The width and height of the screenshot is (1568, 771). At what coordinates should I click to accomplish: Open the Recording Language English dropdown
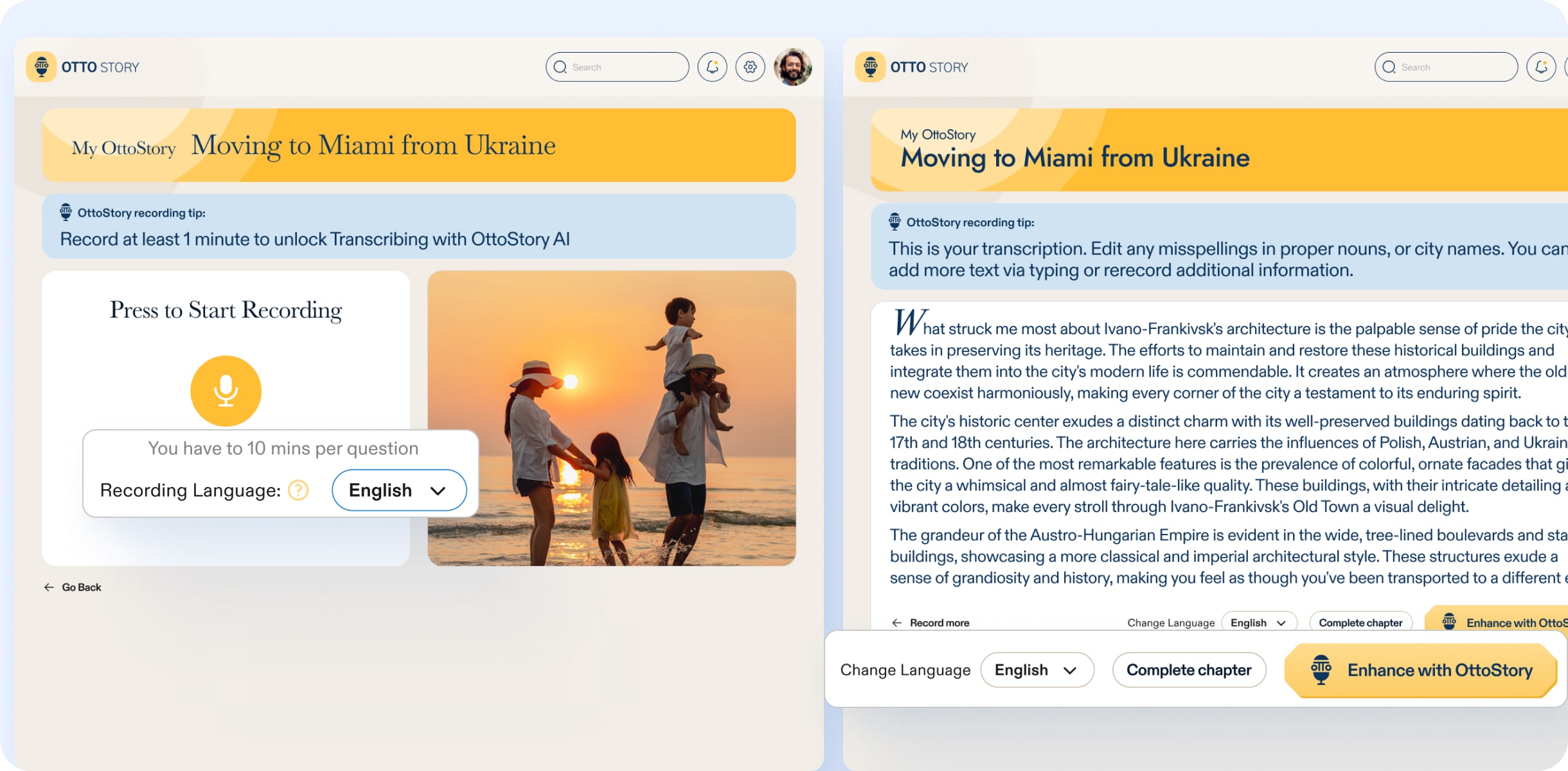[398, 490]
